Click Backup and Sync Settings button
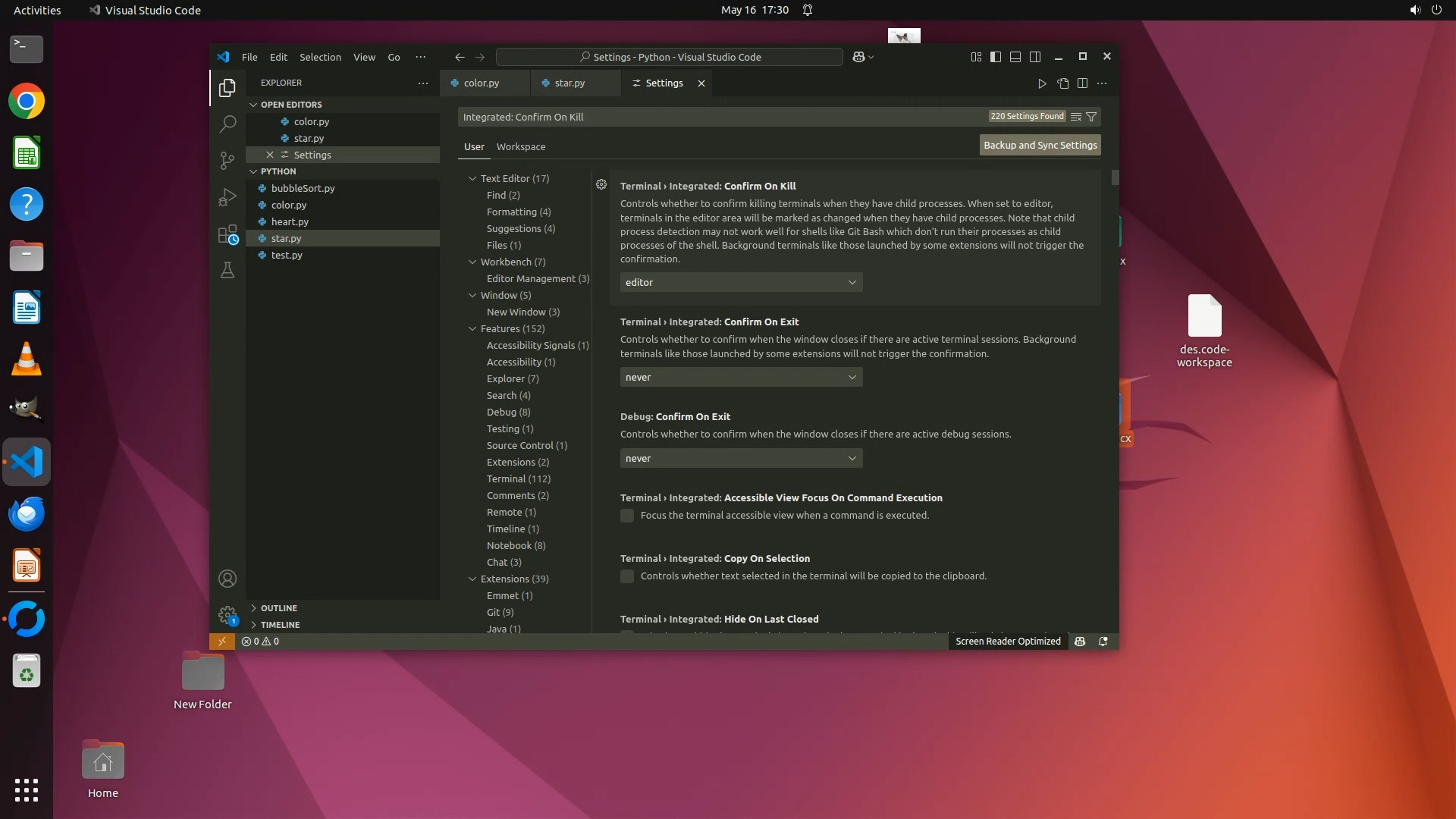The image size is (1456, 819). (1040, 145)
